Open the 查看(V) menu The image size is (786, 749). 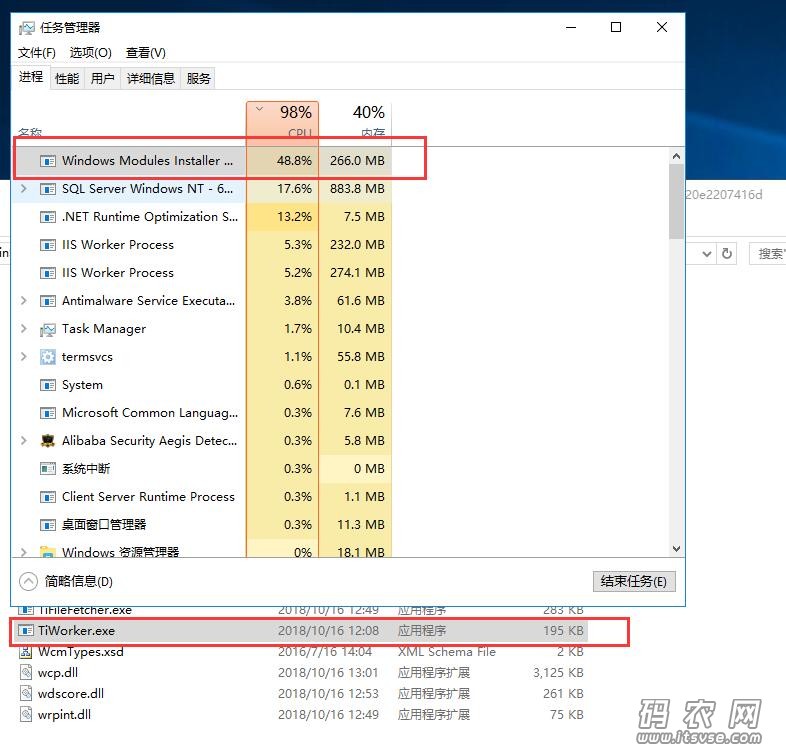click(x=146, y=53)
